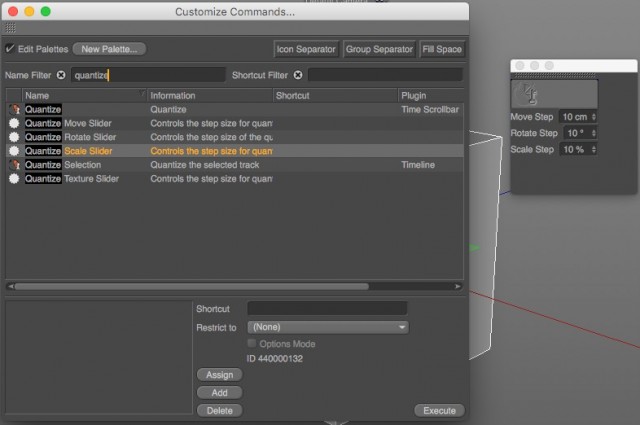Grab the dotted grip handle under title bar

(11, 28)
